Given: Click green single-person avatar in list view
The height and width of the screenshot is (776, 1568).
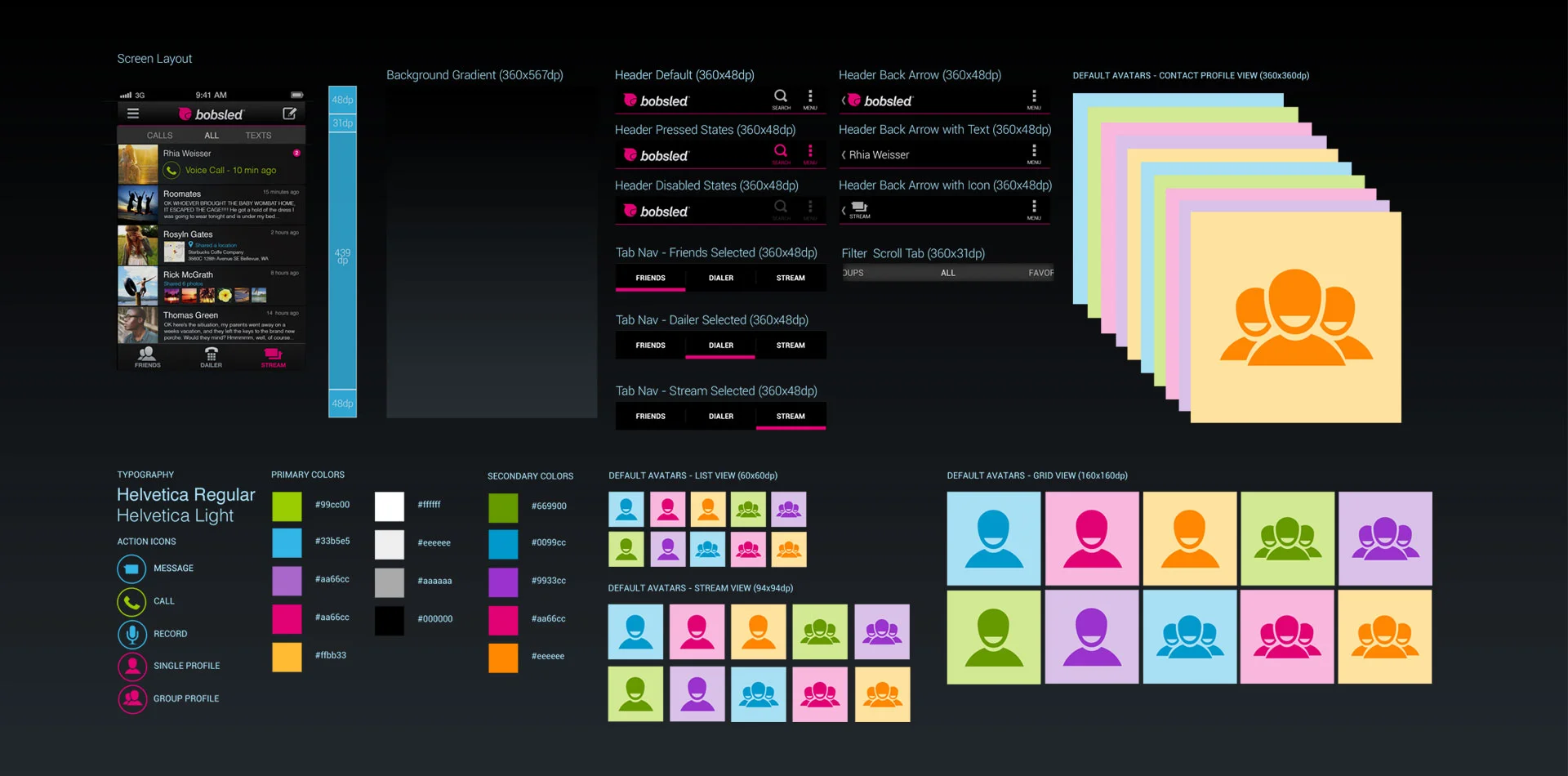Looking at the screenshot, I should pos(626,549).
